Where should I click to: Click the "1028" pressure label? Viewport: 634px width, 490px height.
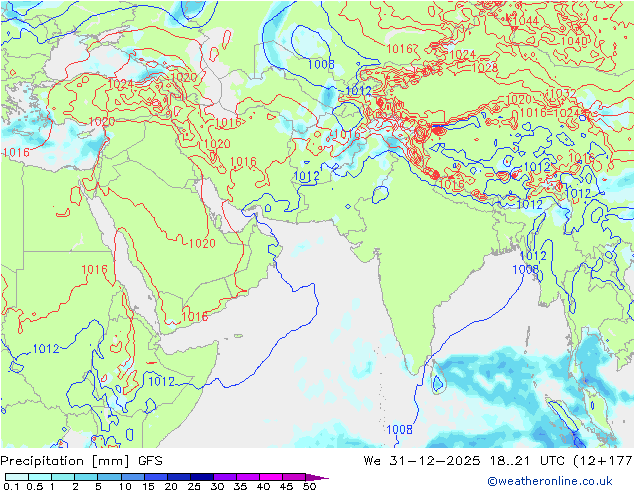pos(484,67)
